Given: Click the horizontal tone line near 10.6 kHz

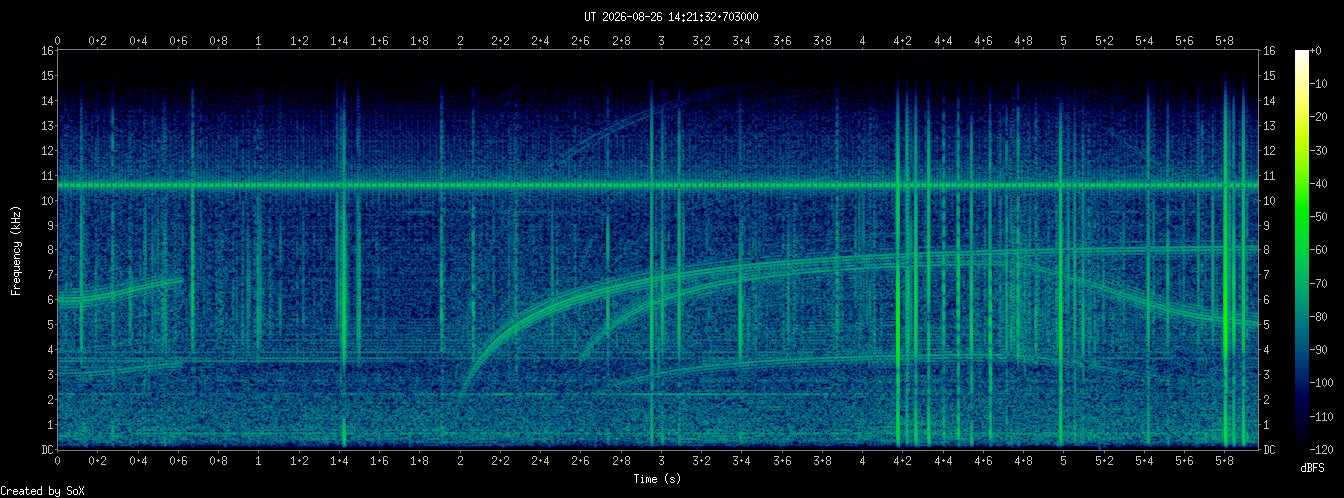Looking at the screenshot, I should [658, 186].
